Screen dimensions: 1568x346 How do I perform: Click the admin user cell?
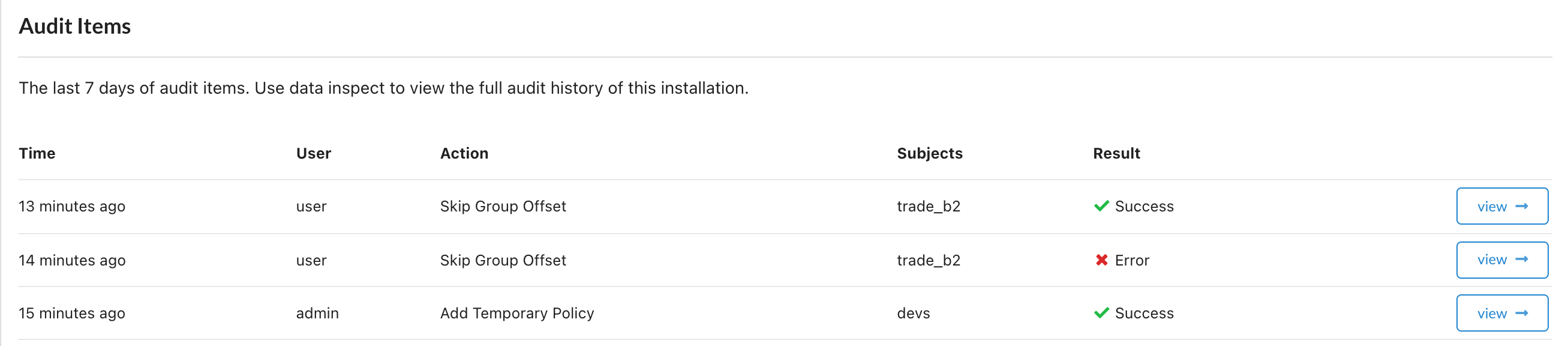(317, 313)
